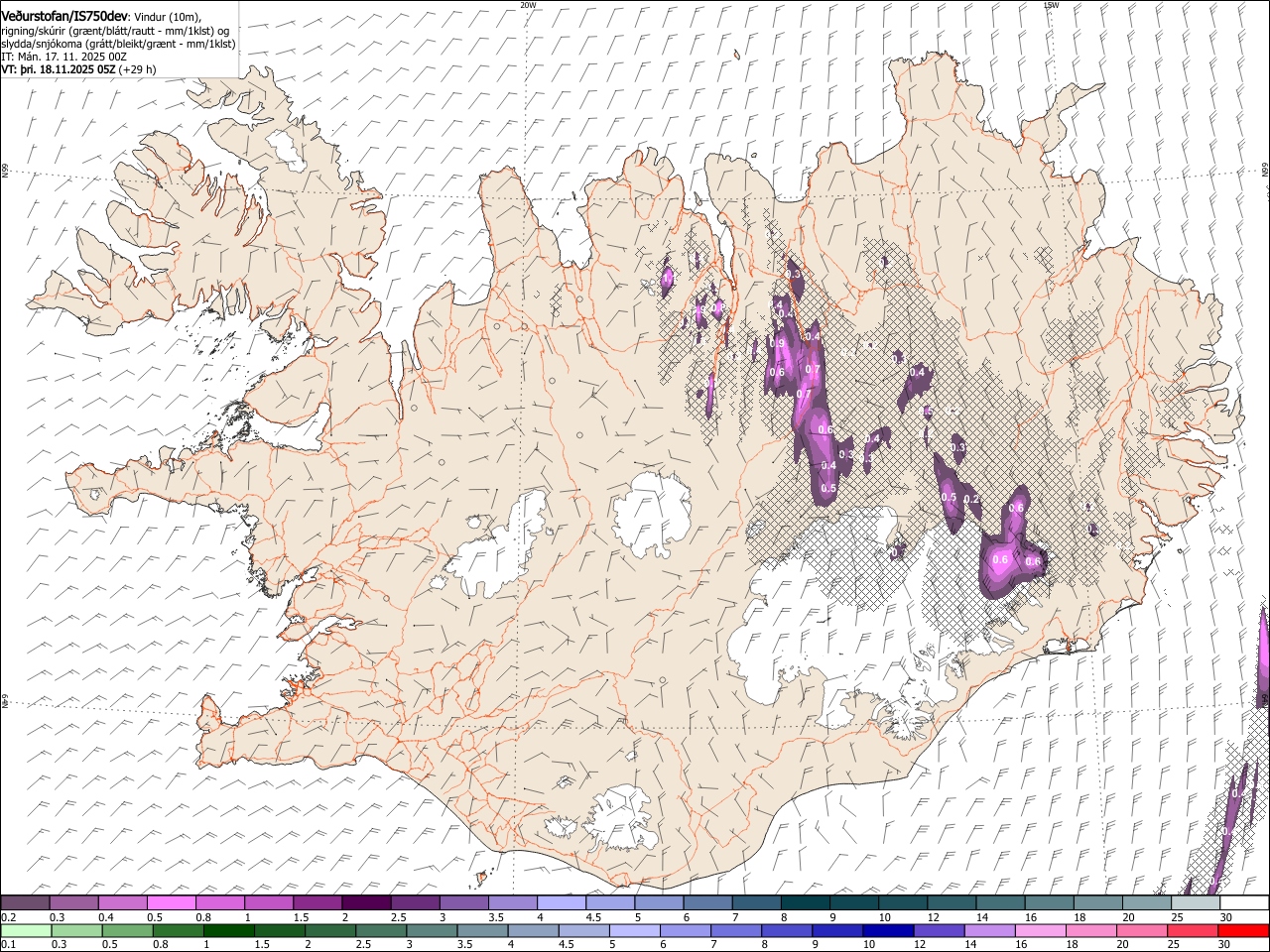The image size is (1270, 952).
Task: Select lower legend swatch between 2.5 and 3
Action: [380, 931]
